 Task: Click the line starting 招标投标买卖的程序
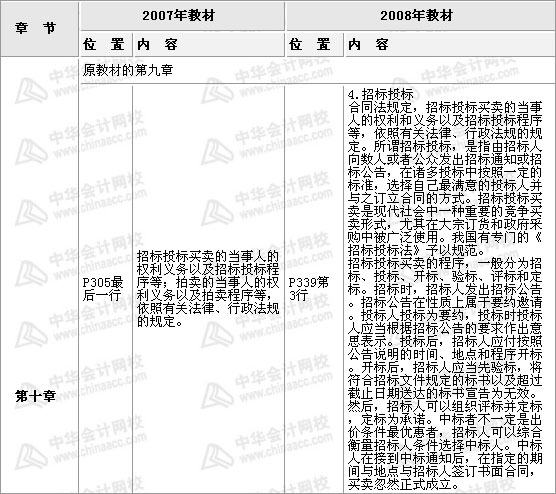pos(445,263)
